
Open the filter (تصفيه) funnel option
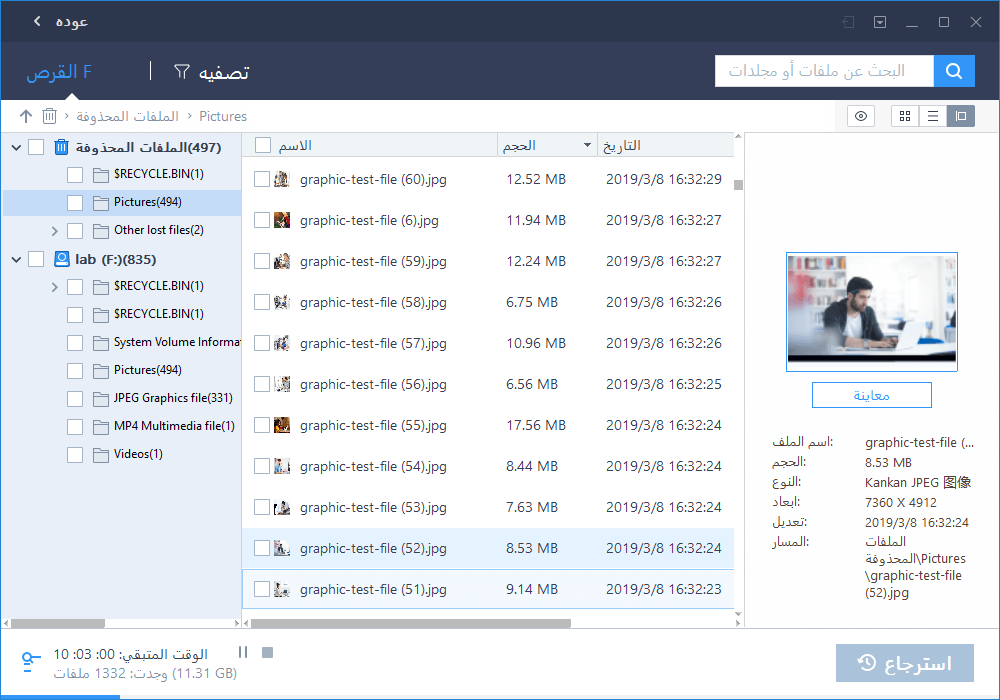click(x=211, y=72)
